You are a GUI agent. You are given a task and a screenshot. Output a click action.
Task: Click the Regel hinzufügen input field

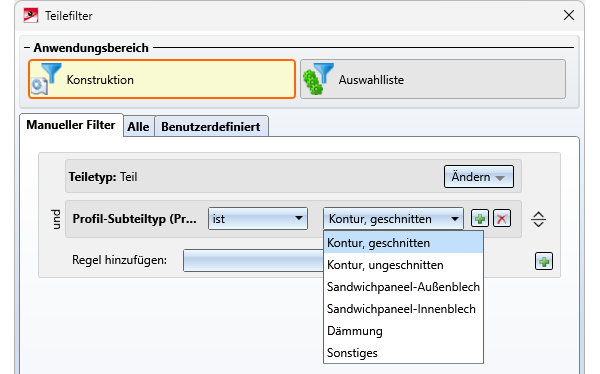(x=254, y=261)
